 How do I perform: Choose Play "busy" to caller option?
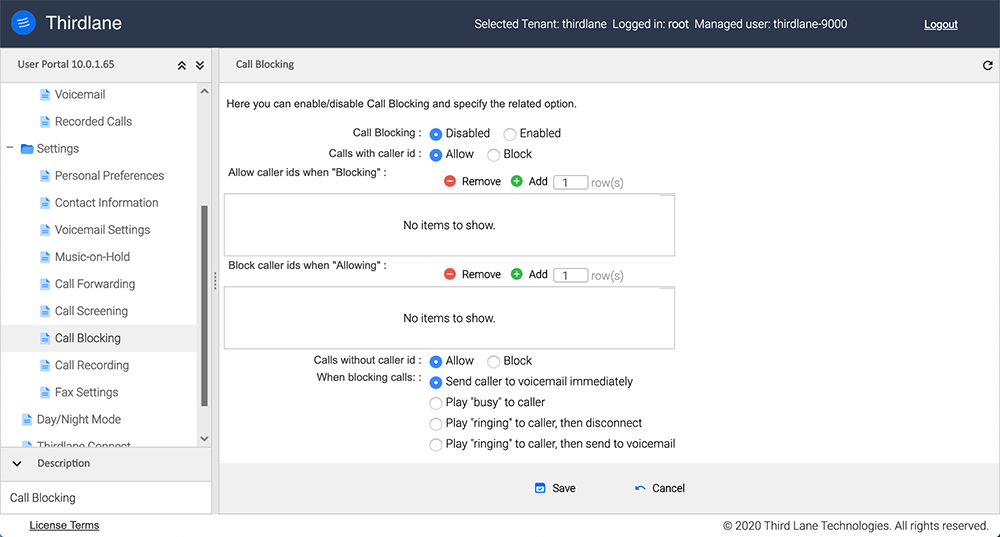pyautogui.click(x=435, y=403)
